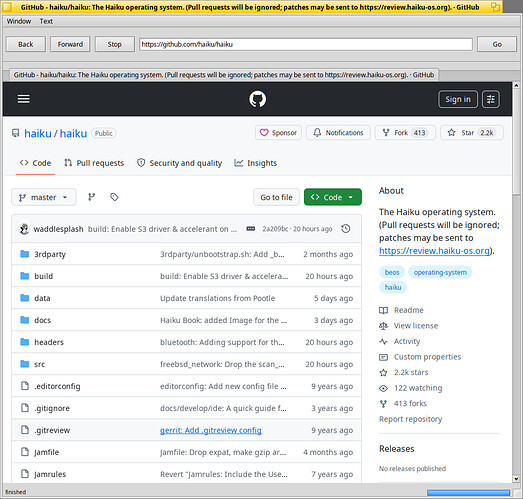523x499 pixels.
Task: Click the URL address input field
Action: tap(306, 44)
